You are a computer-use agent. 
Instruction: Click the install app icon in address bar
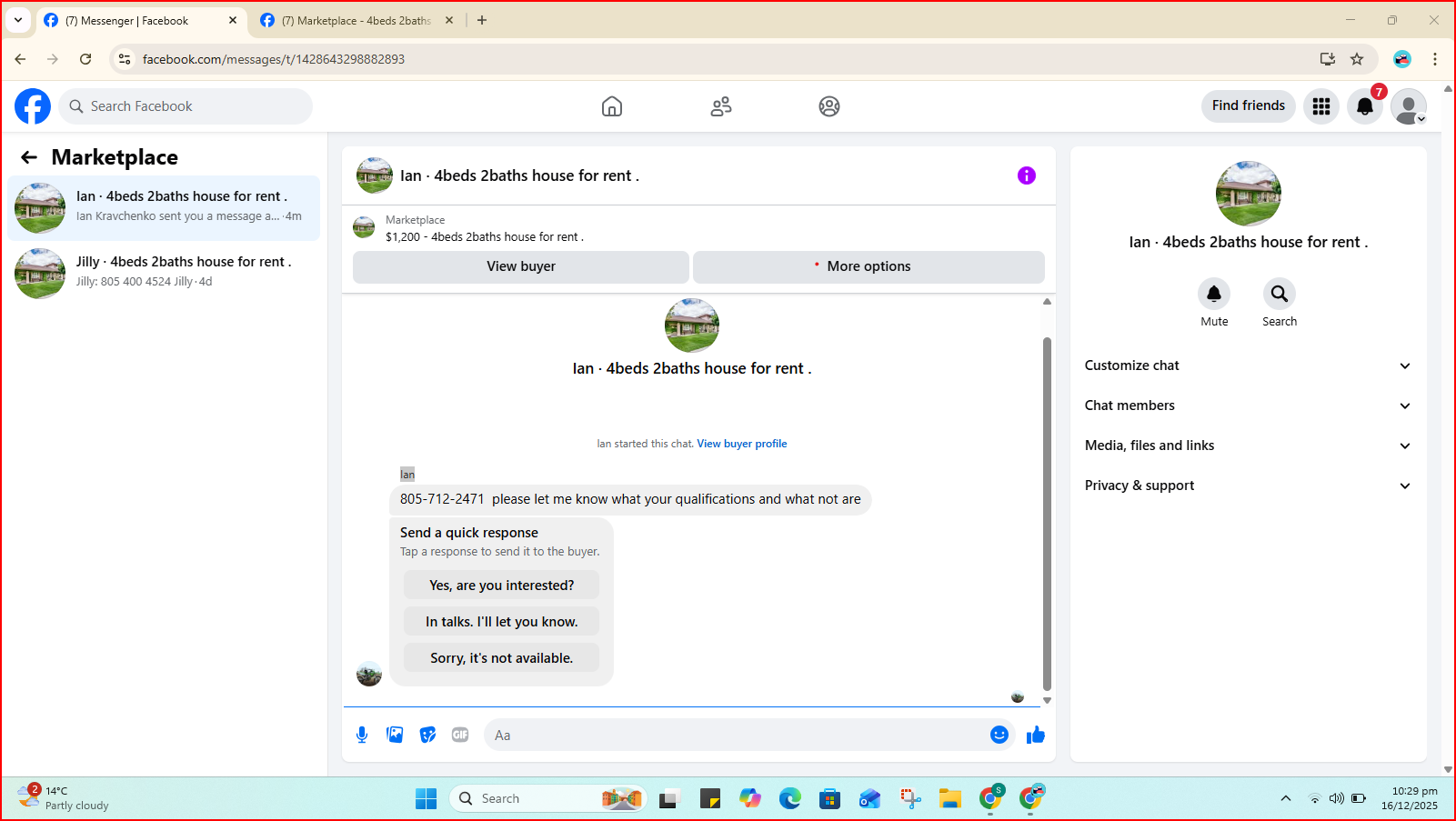pos(1328,59)
